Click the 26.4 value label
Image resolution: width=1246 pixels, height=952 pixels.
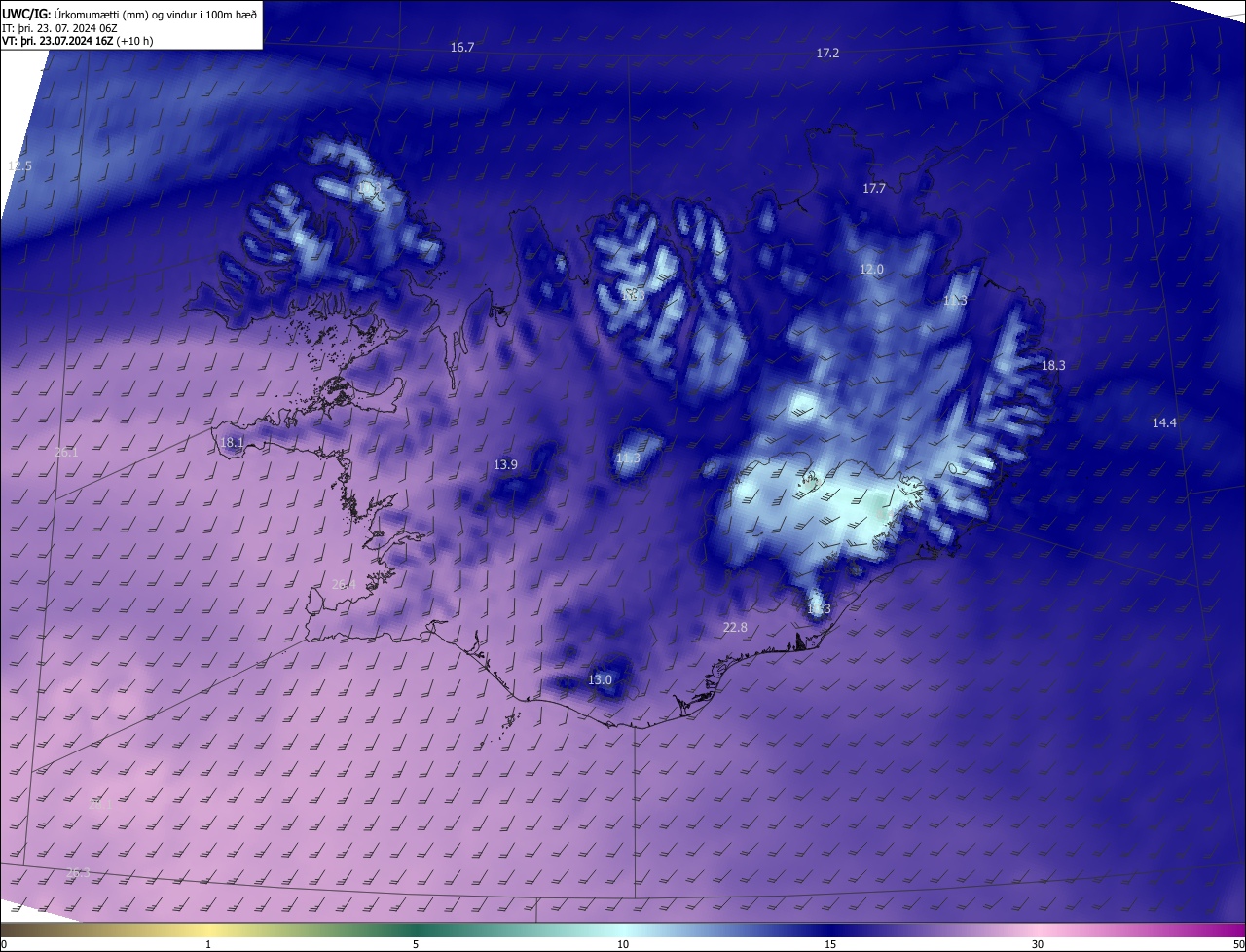[x=343, y=585]
